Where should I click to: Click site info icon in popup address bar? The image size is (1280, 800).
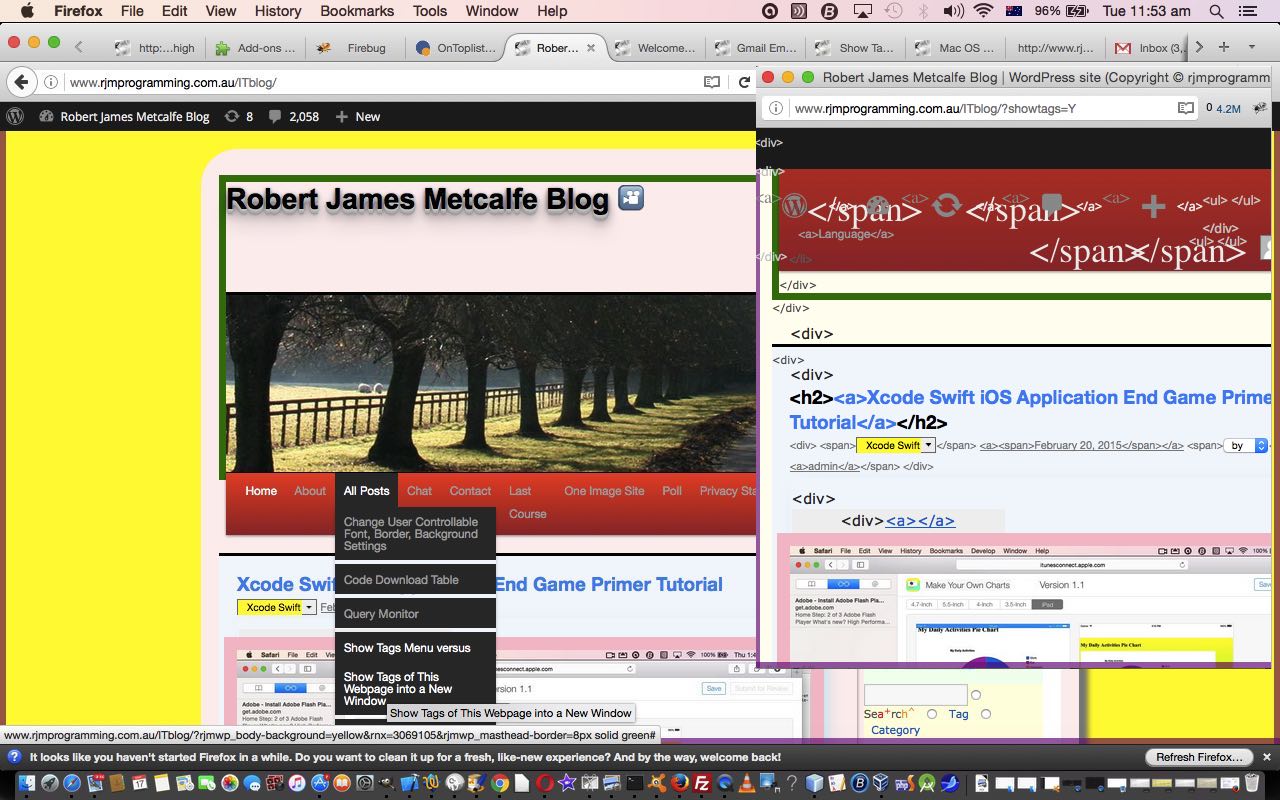(x=775, y=108)
